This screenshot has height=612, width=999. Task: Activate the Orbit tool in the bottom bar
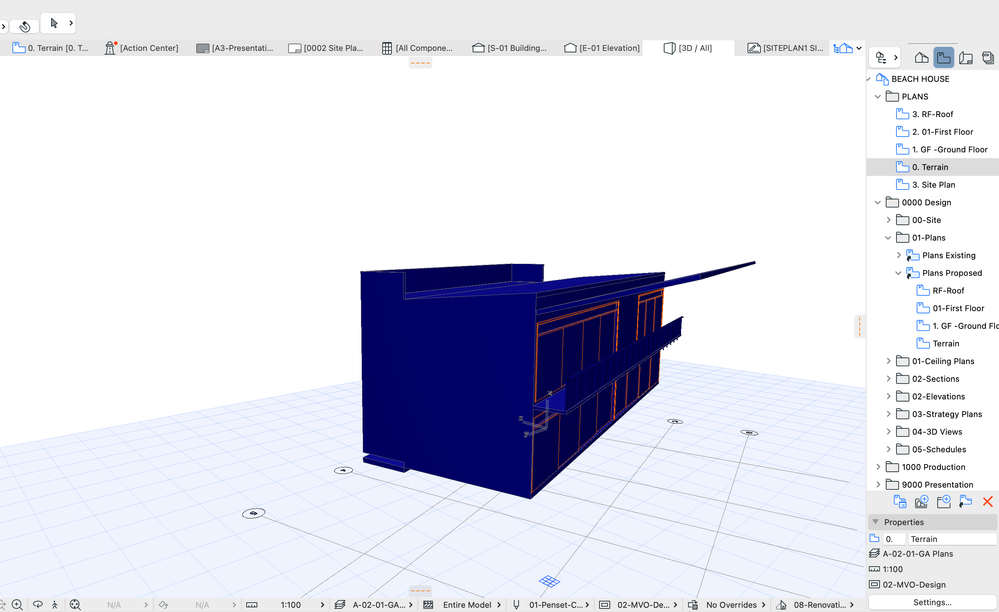click(38, 604)
